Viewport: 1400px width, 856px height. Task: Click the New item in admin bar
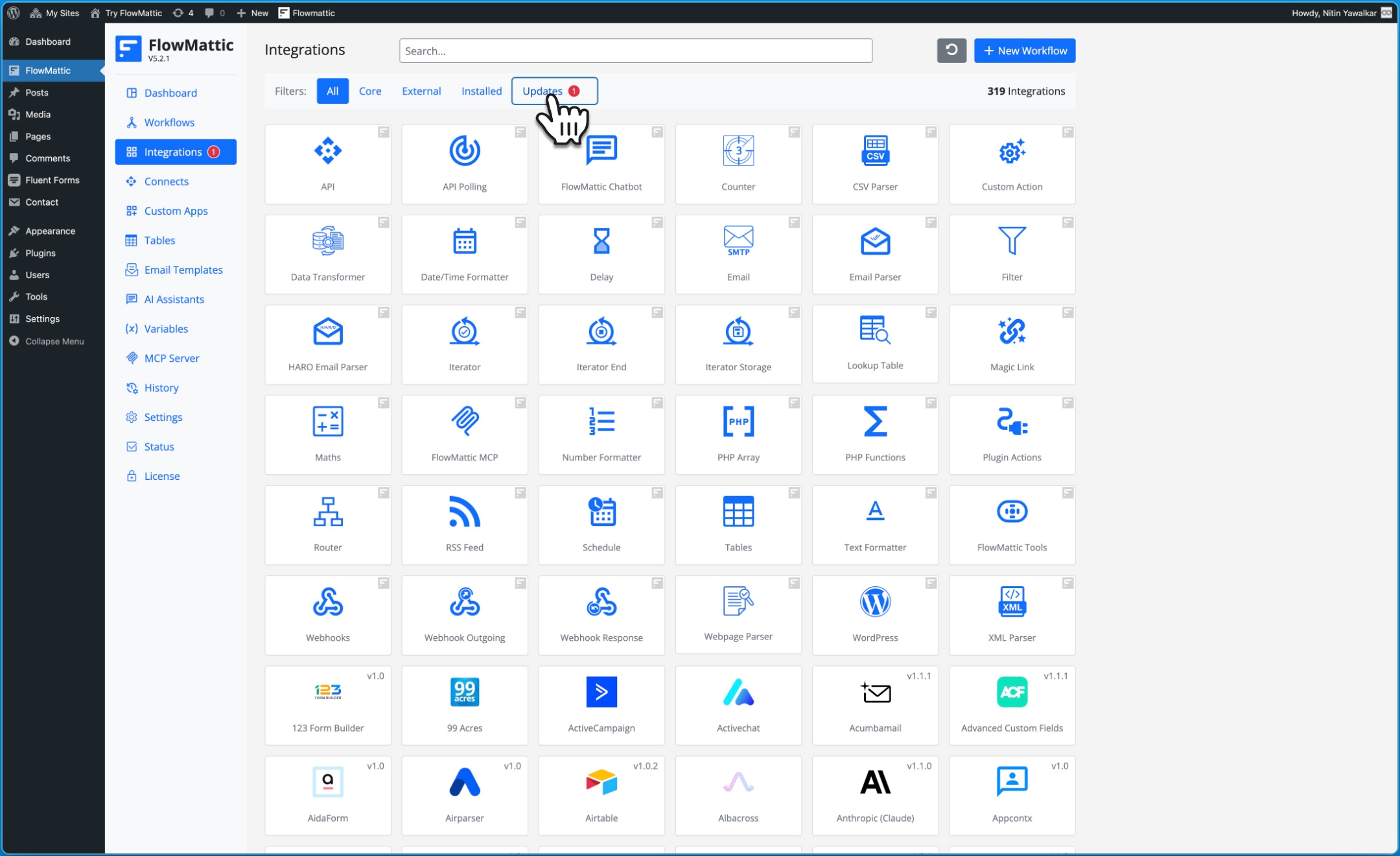[252, 13]
